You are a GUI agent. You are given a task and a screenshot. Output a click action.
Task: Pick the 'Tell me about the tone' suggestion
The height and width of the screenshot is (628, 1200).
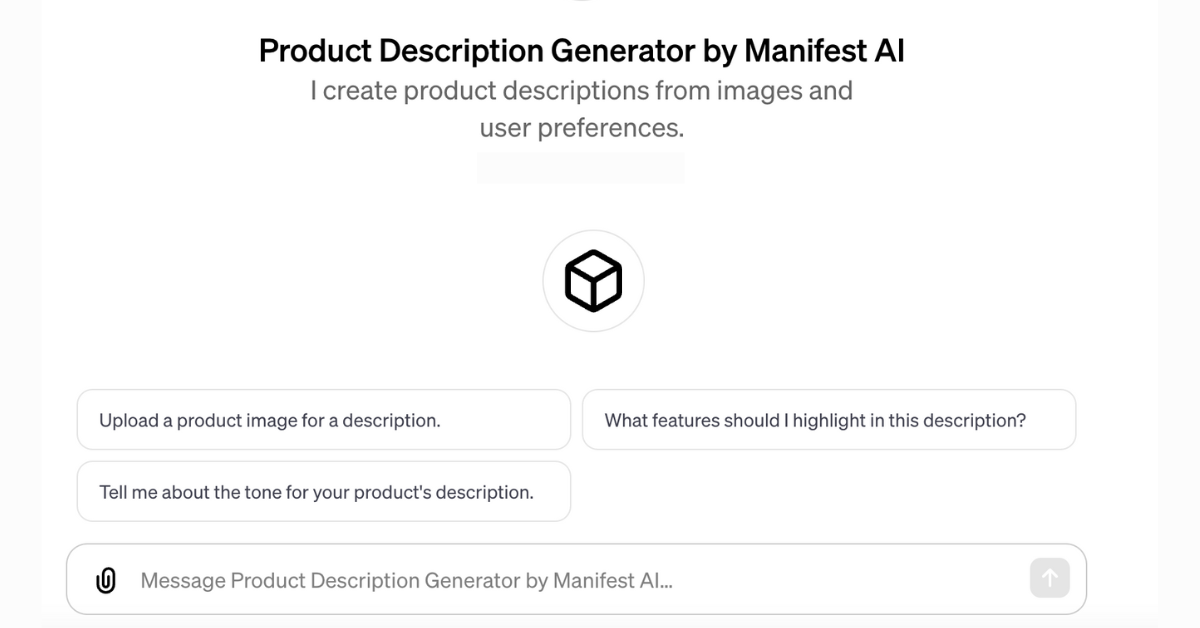pyautogui.click(x=323, y=491)
